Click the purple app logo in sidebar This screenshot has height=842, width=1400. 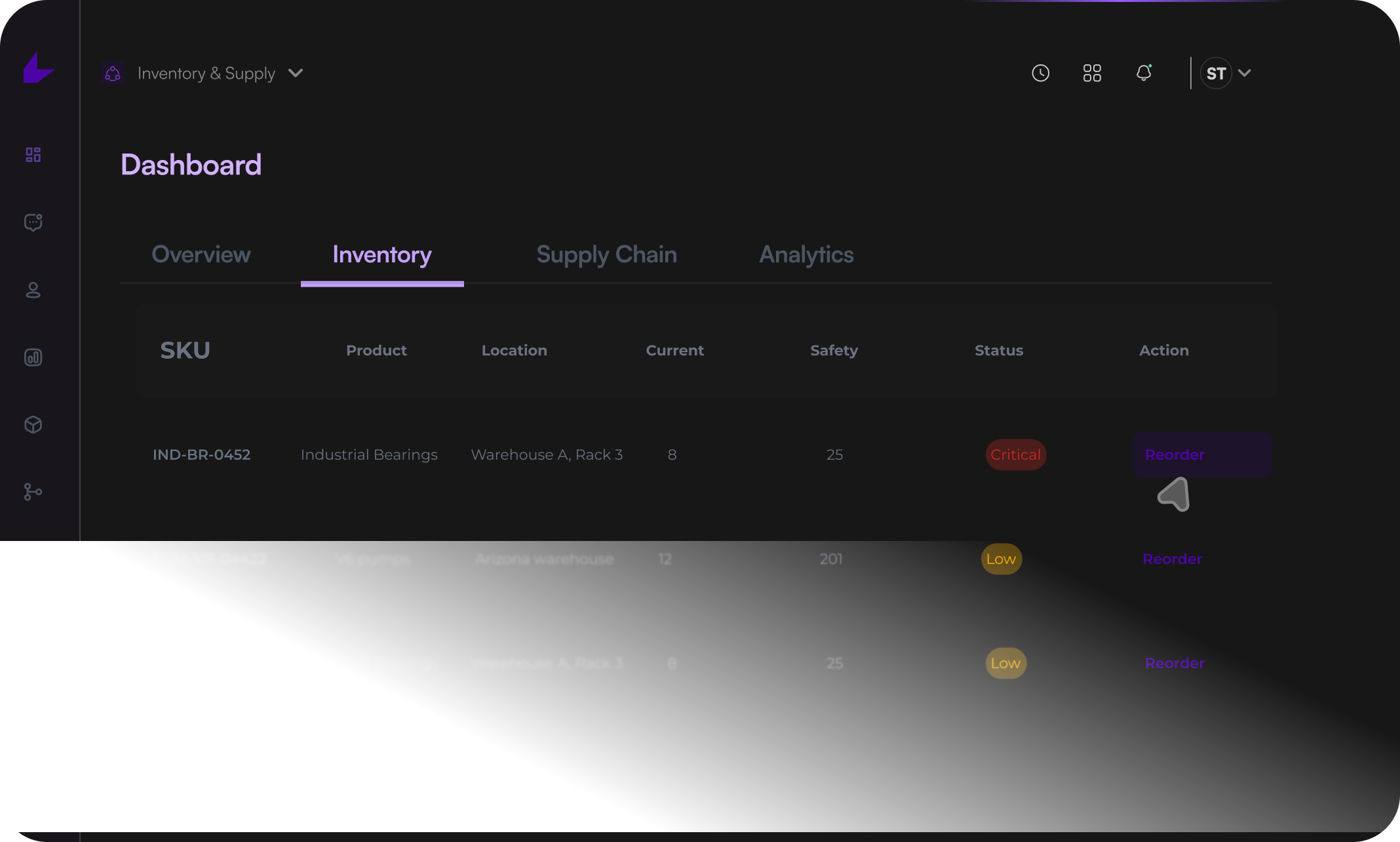coord(39,68)
